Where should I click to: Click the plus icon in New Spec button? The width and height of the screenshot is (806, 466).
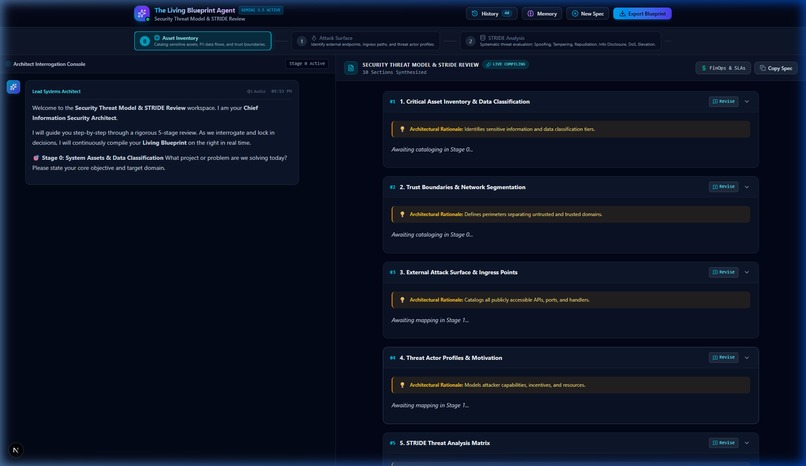click(575, 13)
